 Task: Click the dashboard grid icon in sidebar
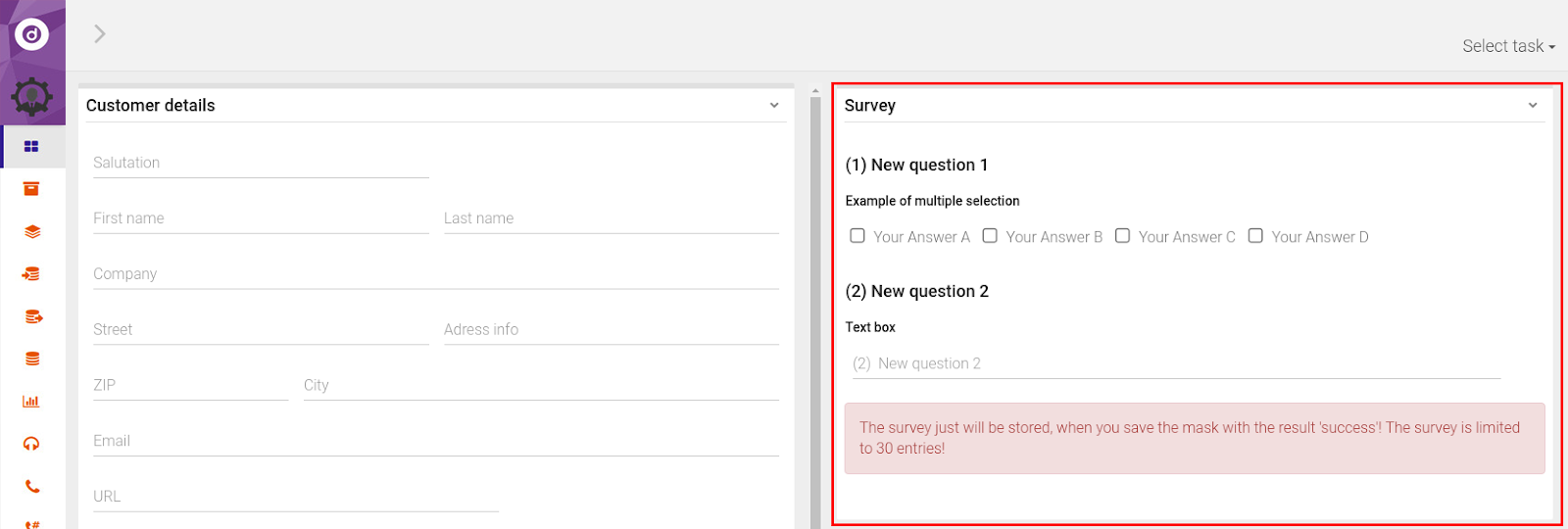point(31,147)
